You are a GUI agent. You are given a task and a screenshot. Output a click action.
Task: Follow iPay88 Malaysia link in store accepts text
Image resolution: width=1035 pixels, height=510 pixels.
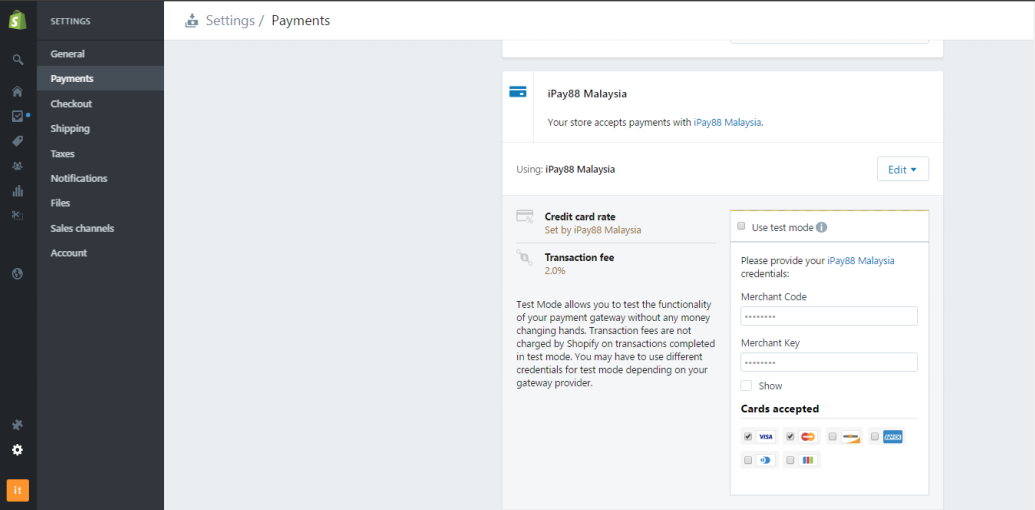[x=727, y=122]
